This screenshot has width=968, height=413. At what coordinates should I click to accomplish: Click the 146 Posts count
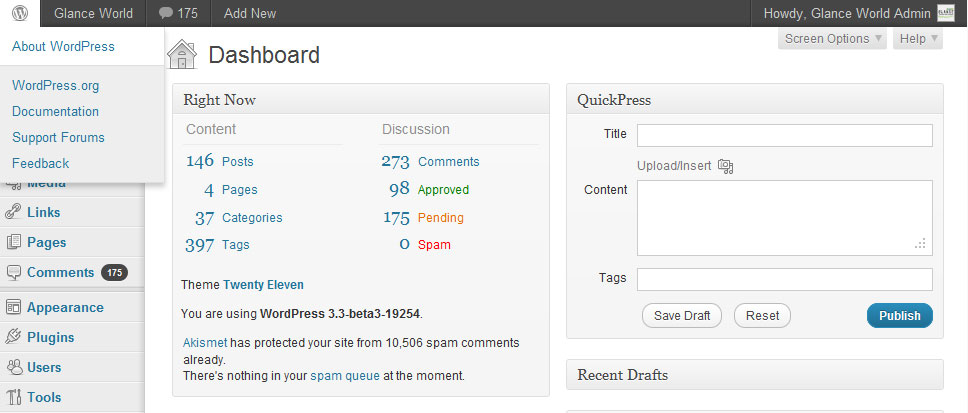200,161
